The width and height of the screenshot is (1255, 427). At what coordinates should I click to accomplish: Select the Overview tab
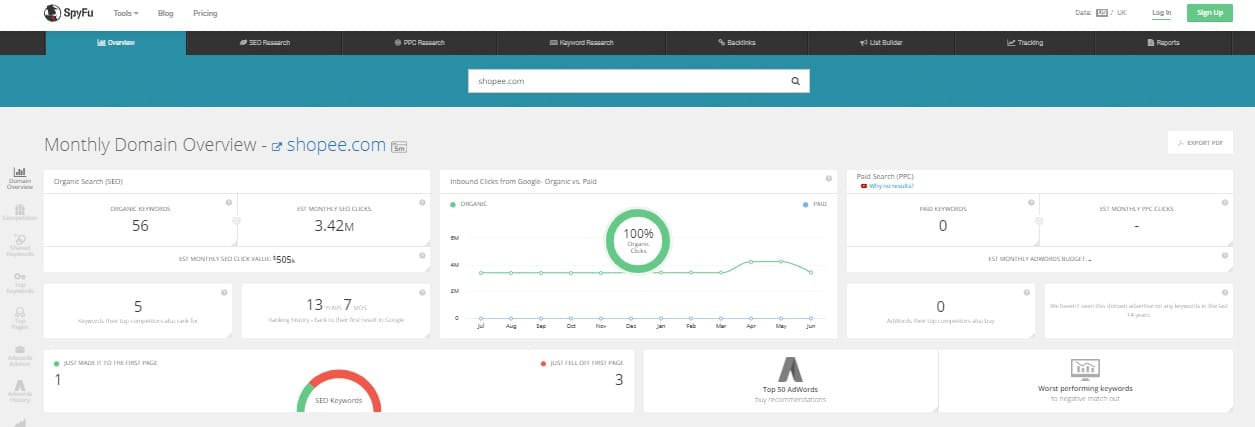(116, 43)
